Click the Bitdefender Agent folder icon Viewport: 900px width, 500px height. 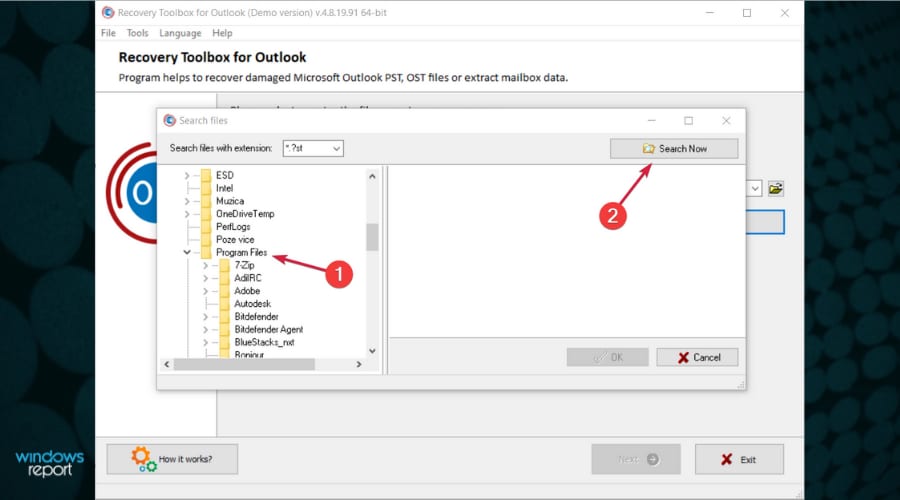click(x=224, y=330)
